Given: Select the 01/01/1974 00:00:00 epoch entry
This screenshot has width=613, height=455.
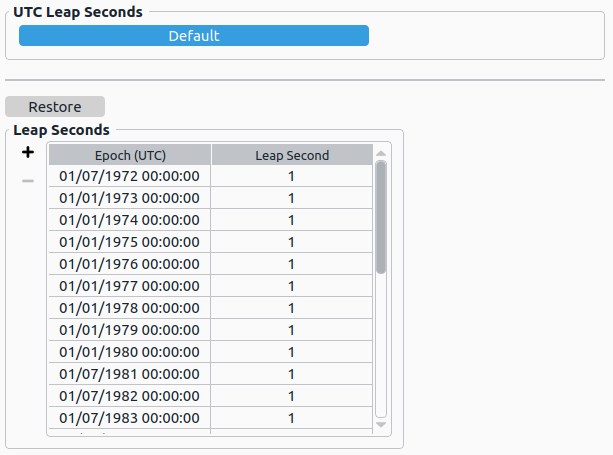Looking at the screenshot, I should click(130, 220).
